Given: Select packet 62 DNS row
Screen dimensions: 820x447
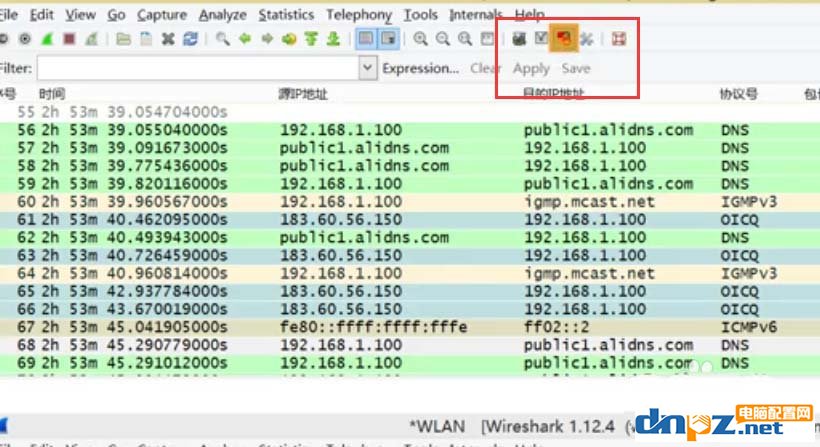Looking at the screenshot, I should (410, 237).
